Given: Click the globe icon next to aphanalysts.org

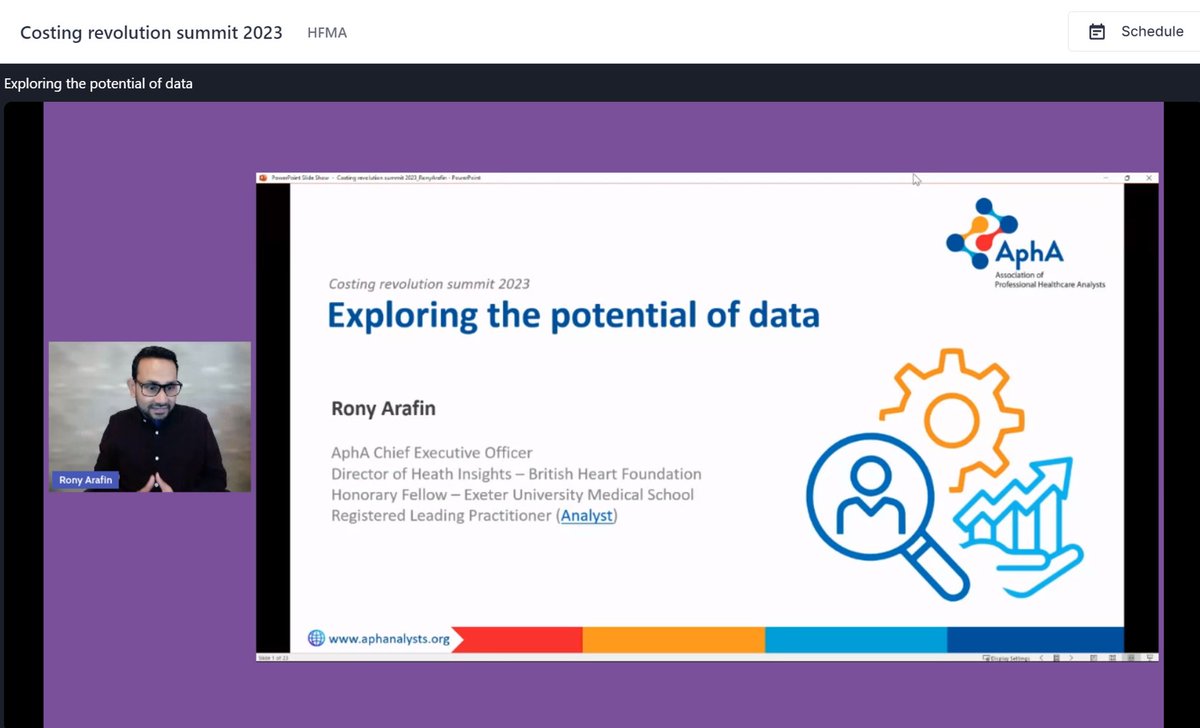Looking at the screenshot, I should point(316,638).
